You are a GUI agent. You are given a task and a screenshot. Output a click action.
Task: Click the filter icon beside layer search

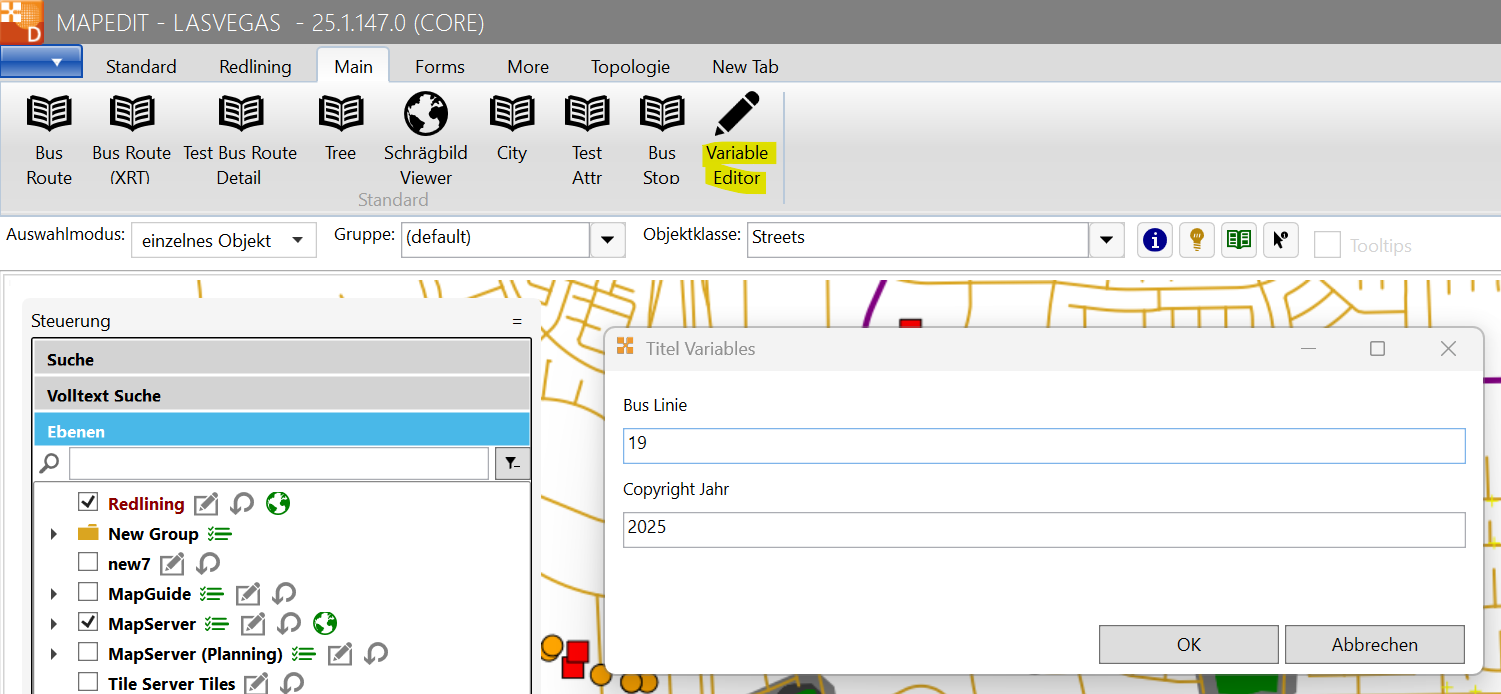(x=512, y=463)
